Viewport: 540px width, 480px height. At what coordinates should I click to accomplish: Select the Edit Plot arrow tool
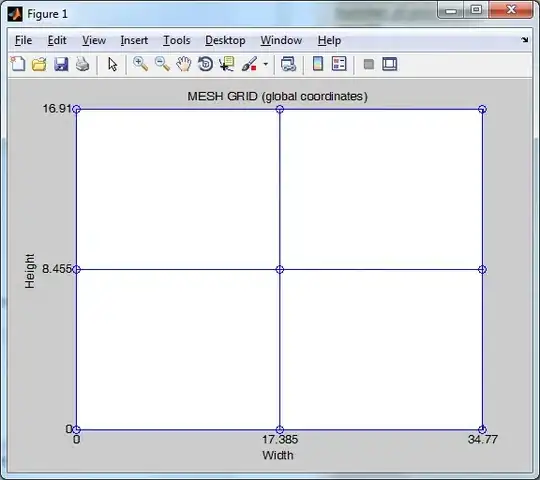pyautogui.click(x=112, y=64)
